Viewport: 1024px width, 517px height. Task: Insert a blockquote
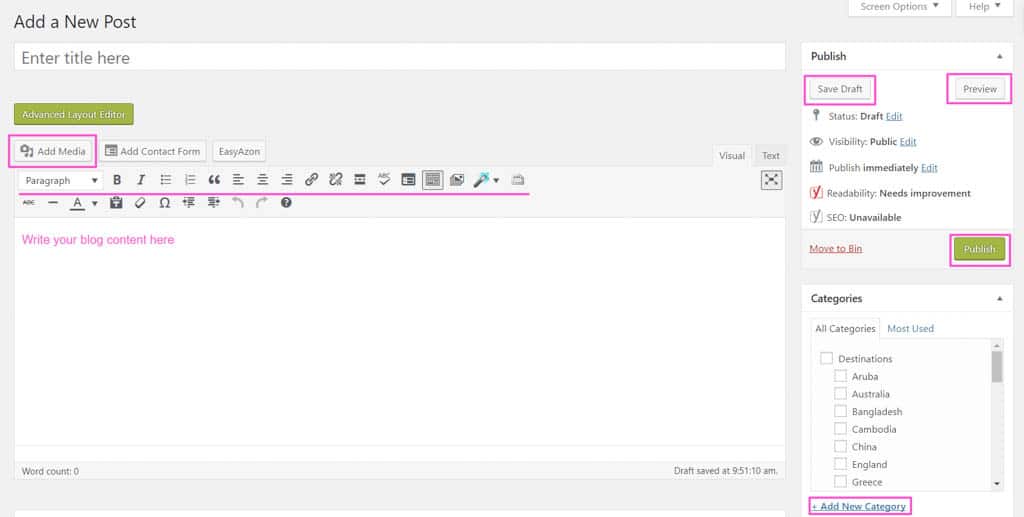(214, 180)
